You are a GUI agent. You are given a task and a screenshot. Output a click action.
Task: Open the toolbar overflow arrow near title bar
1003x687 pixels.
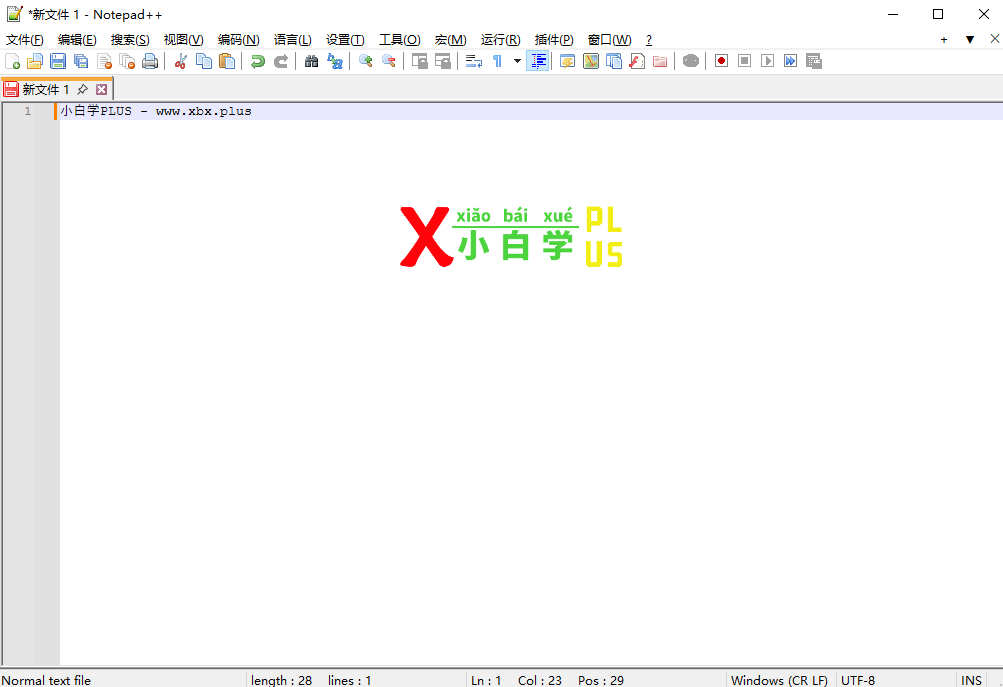[x=969, y=38]
